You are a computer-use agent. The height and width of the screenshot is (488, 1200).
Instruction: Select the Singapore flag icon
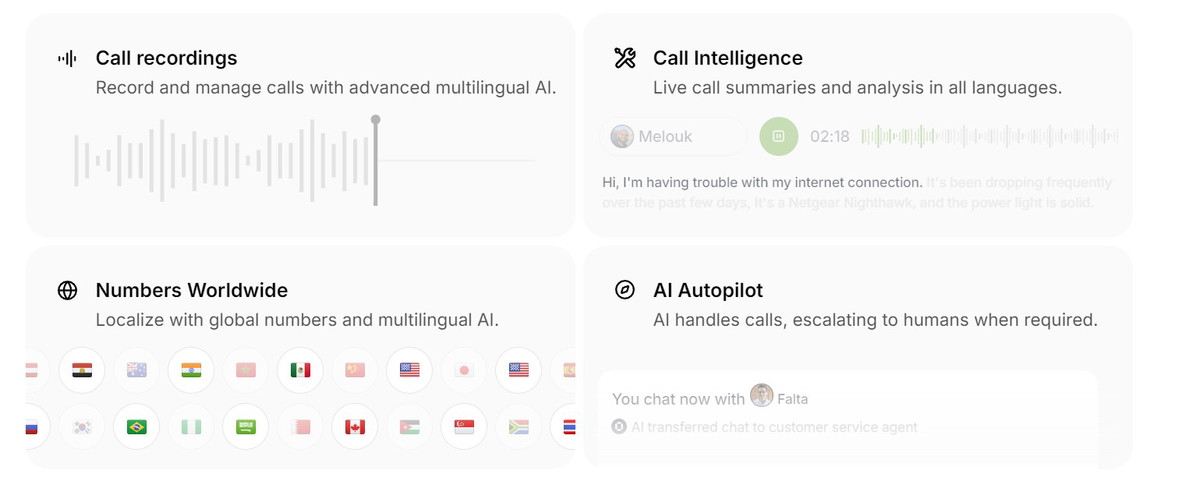[463, 427]
